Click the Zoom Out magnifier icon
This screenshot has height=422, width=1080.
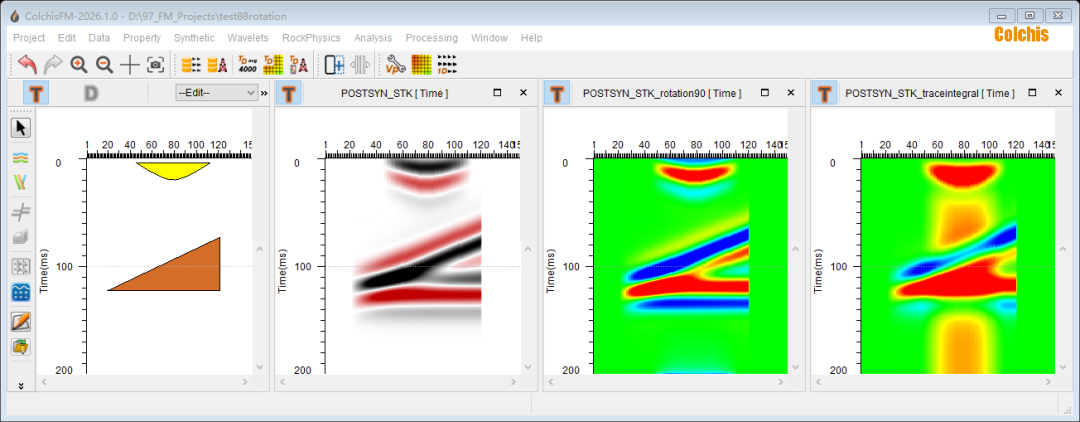(x=104, y=65)
